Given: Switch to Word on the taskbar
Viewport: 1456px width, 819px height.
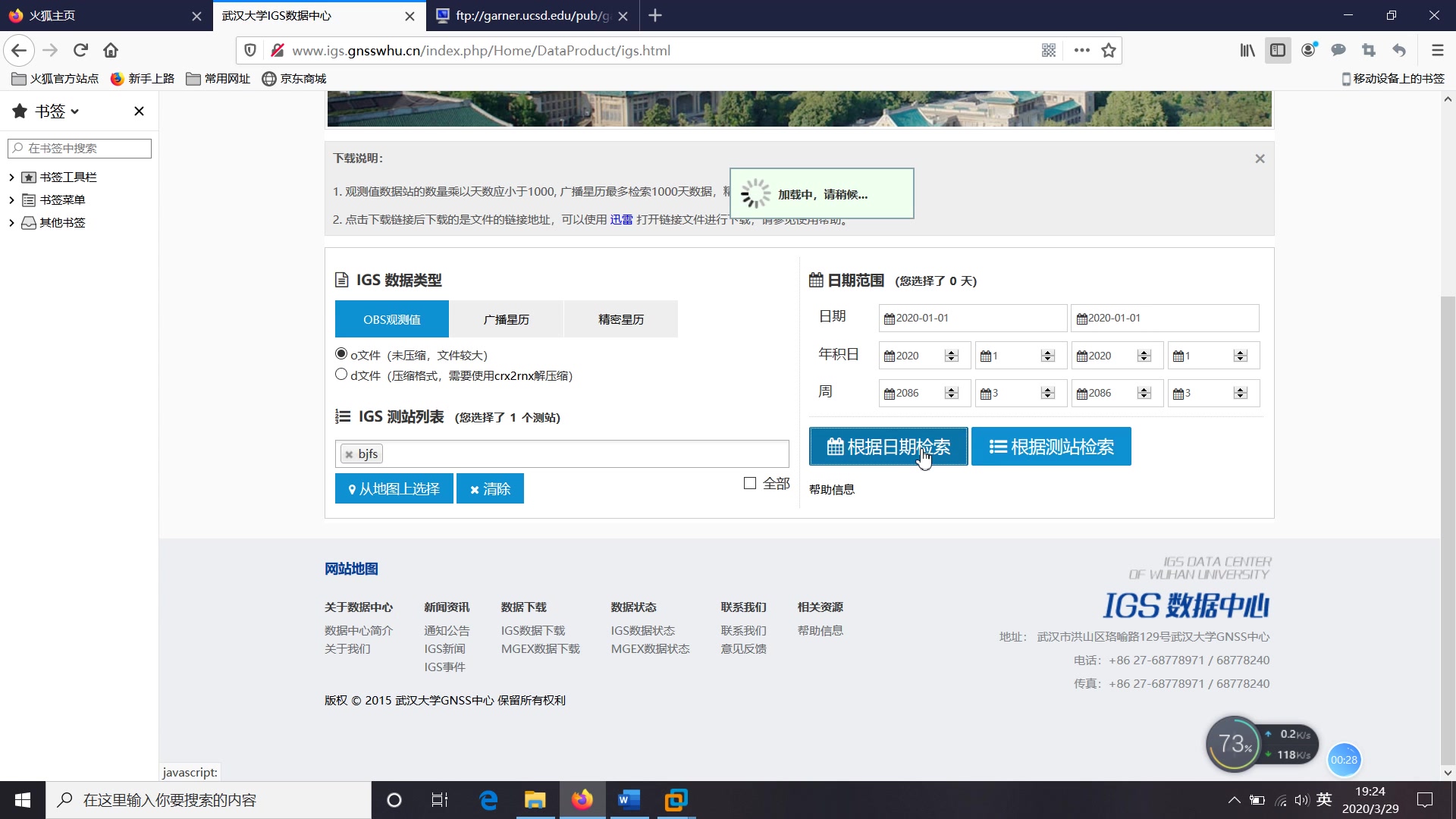Looking at the screenshot, I should [x=629, y=800].
